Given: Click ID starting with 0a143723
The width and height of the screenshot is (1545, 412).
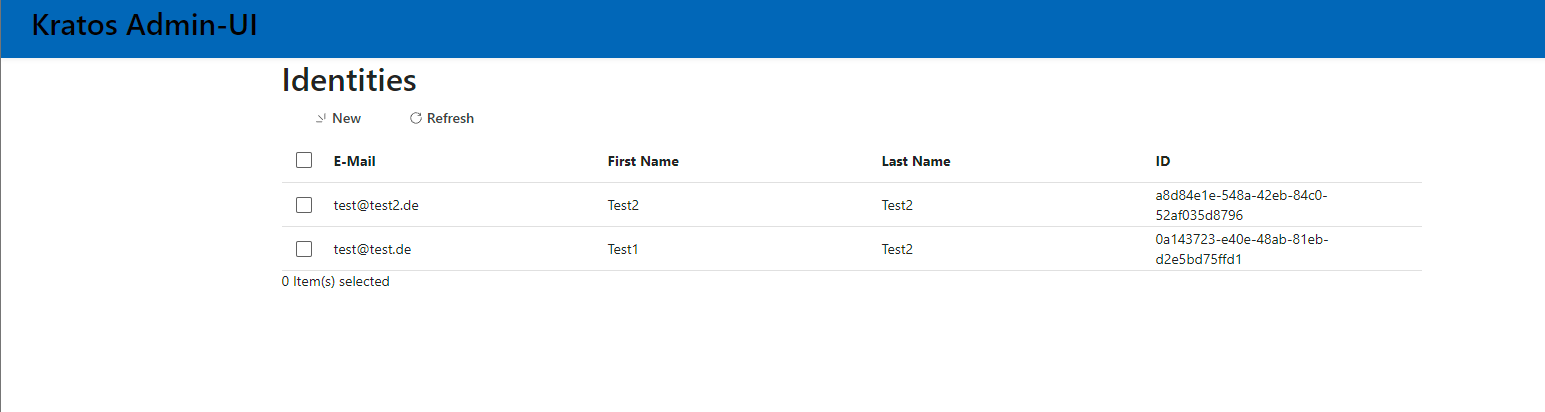Looking at the screenshot, I should click(x=1241, y=249).
